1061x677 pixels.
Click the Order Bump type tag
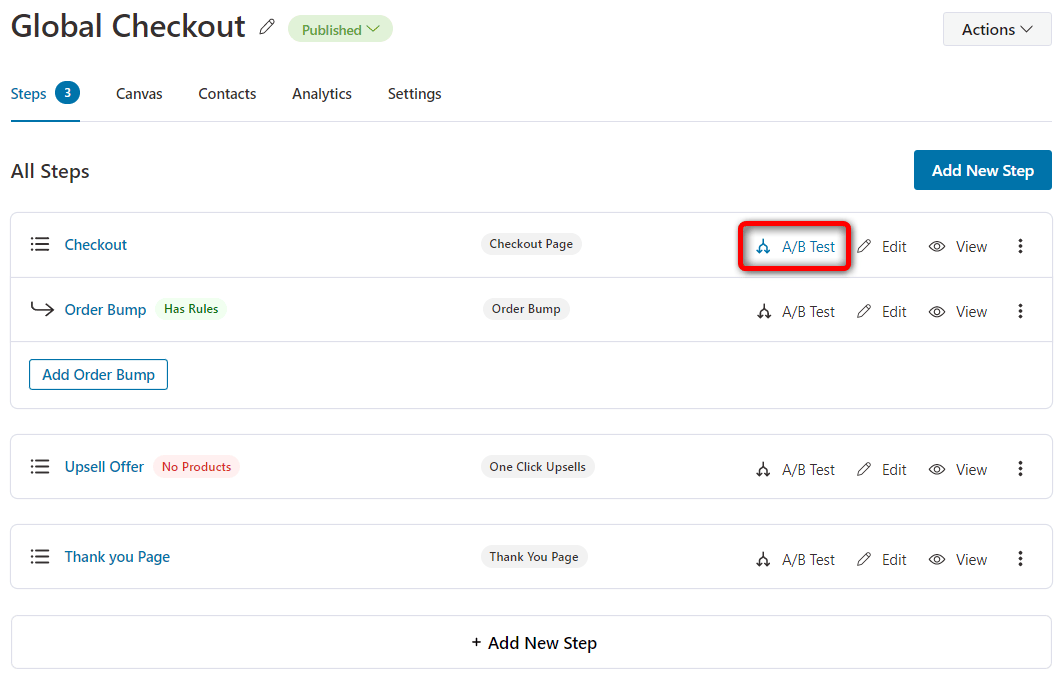526,309
